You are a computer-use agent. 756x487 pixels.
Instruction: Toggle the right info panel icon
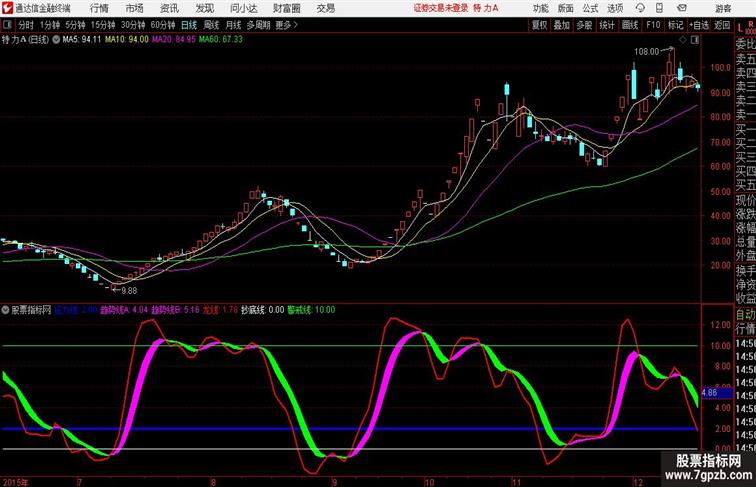click(x=695, y=40)
